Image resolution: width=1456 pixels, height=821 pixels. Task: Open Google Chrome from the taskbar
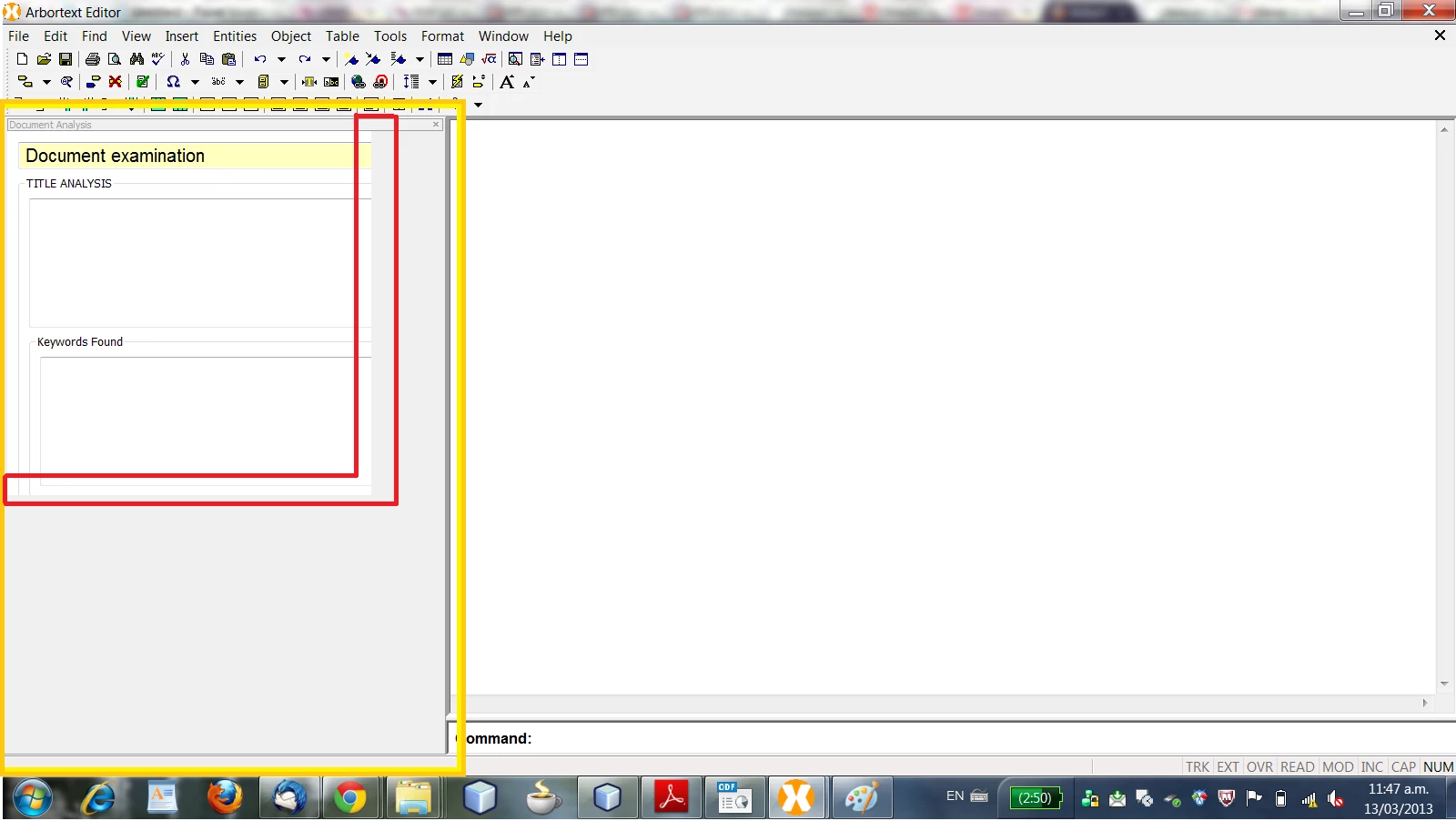coord(350,798)
